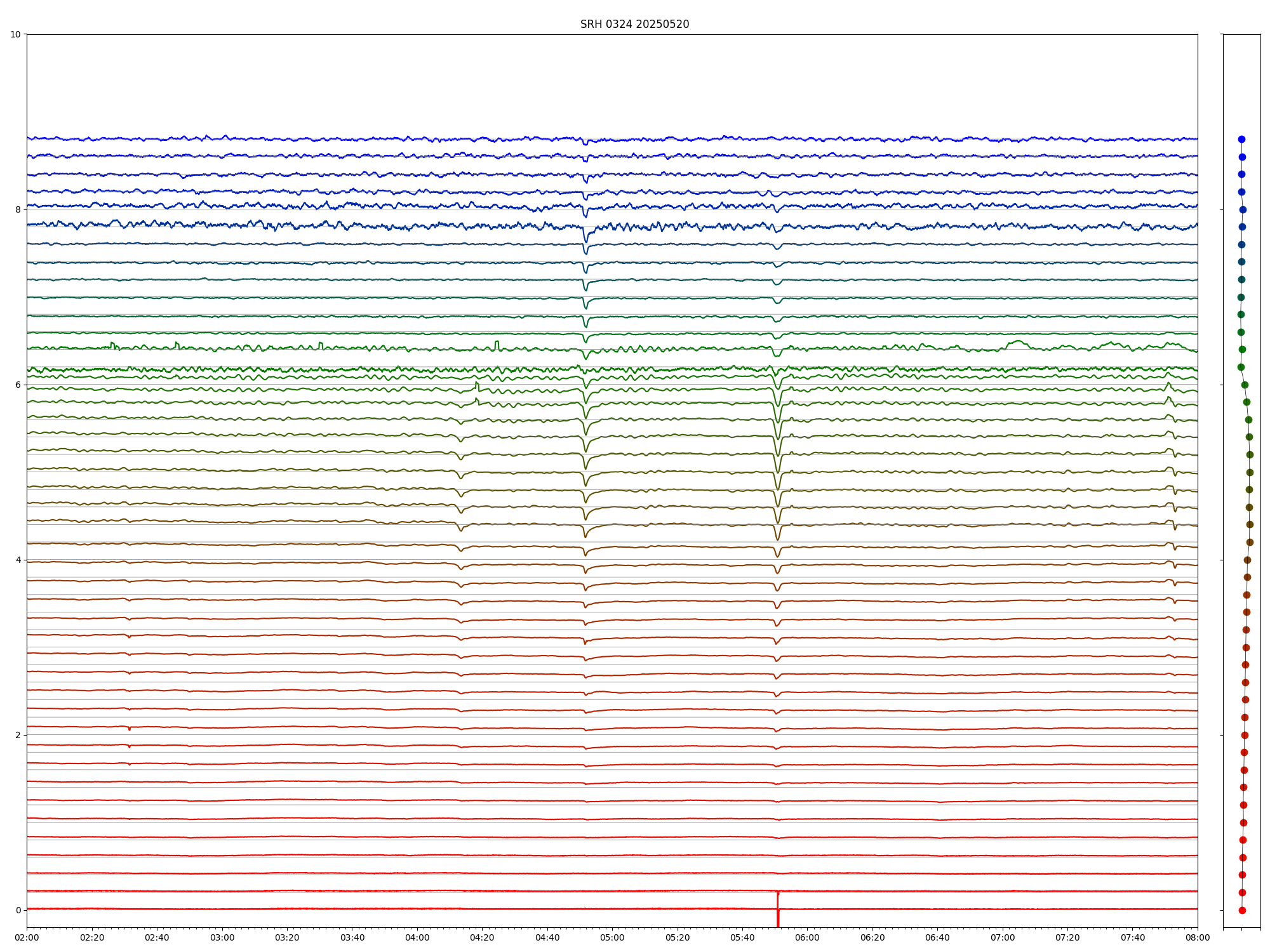1270x952 pixels.
Task: Click the plot title SRH 0324 20250520
Action: point(634,24)
